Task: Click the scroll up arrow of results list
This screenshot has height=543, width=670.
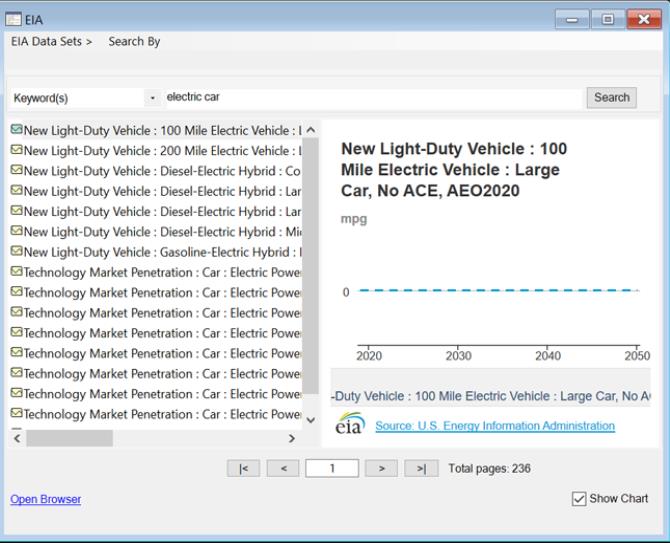Action: (311, 129)
